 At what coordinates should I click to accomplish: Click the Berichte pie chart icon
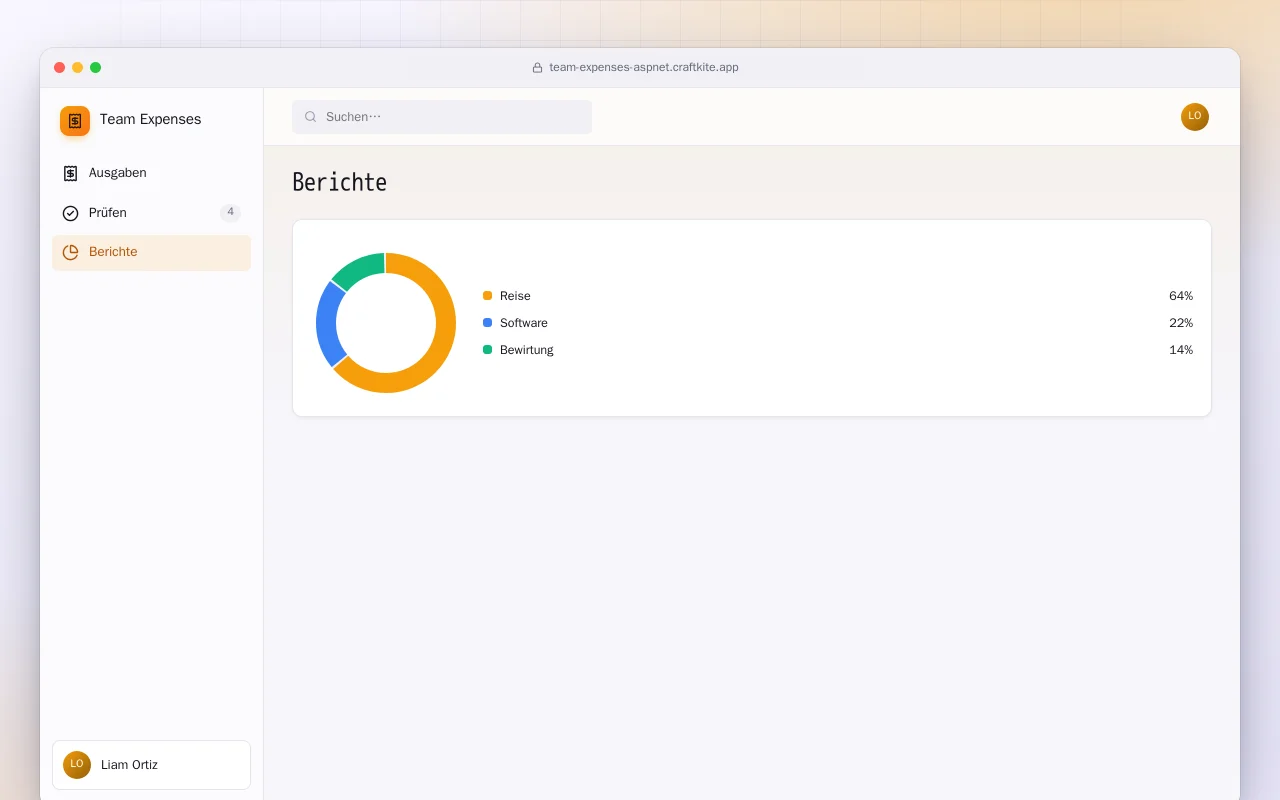pos(70,252)
